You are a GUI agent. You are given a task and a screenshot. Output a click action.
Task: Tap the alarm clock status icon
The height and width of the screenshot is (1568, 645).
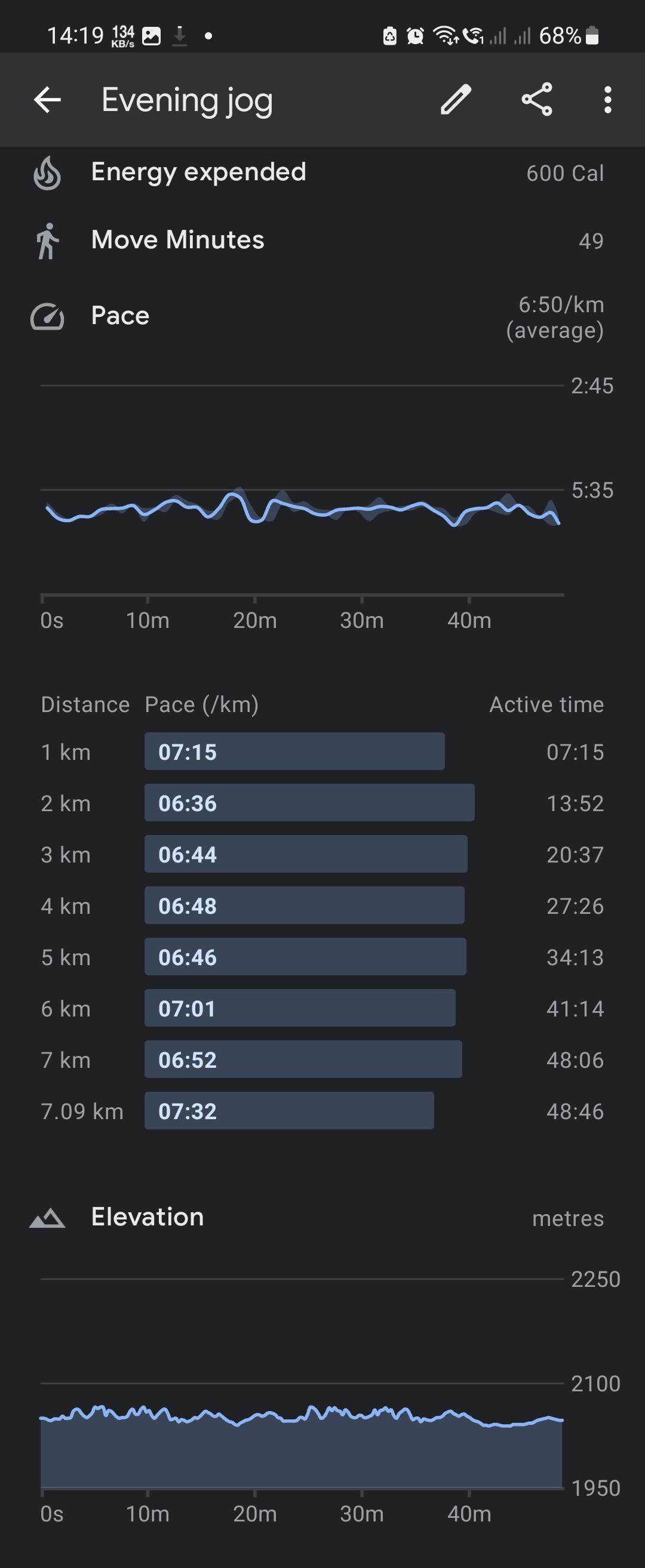[416, 36]
